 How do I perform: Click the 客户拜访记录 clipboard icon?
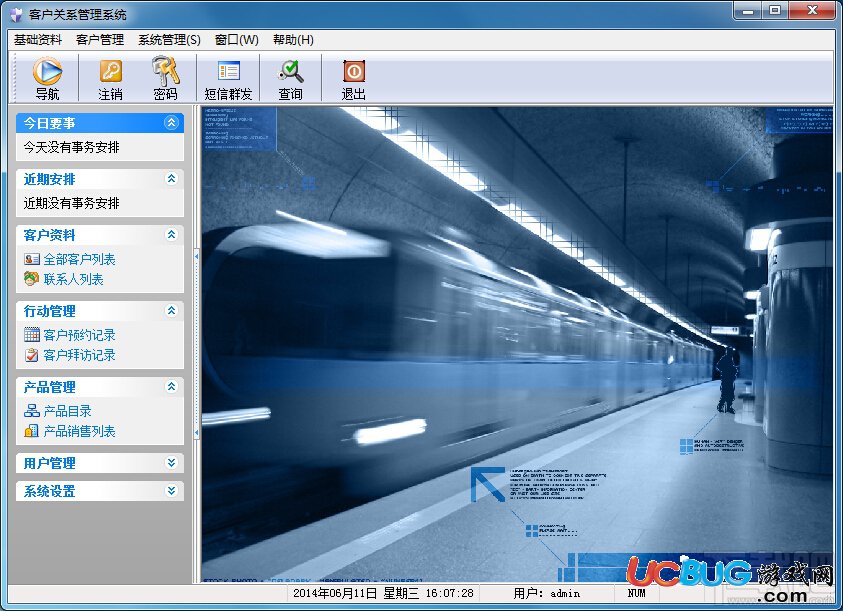coord(32,355)
